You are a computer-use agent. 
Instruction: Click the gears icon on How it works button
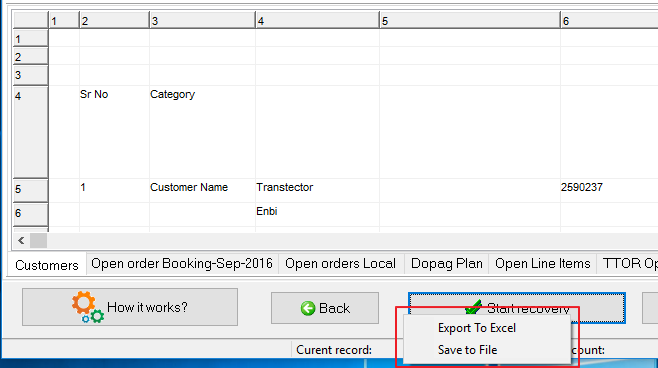pos(87,307)
